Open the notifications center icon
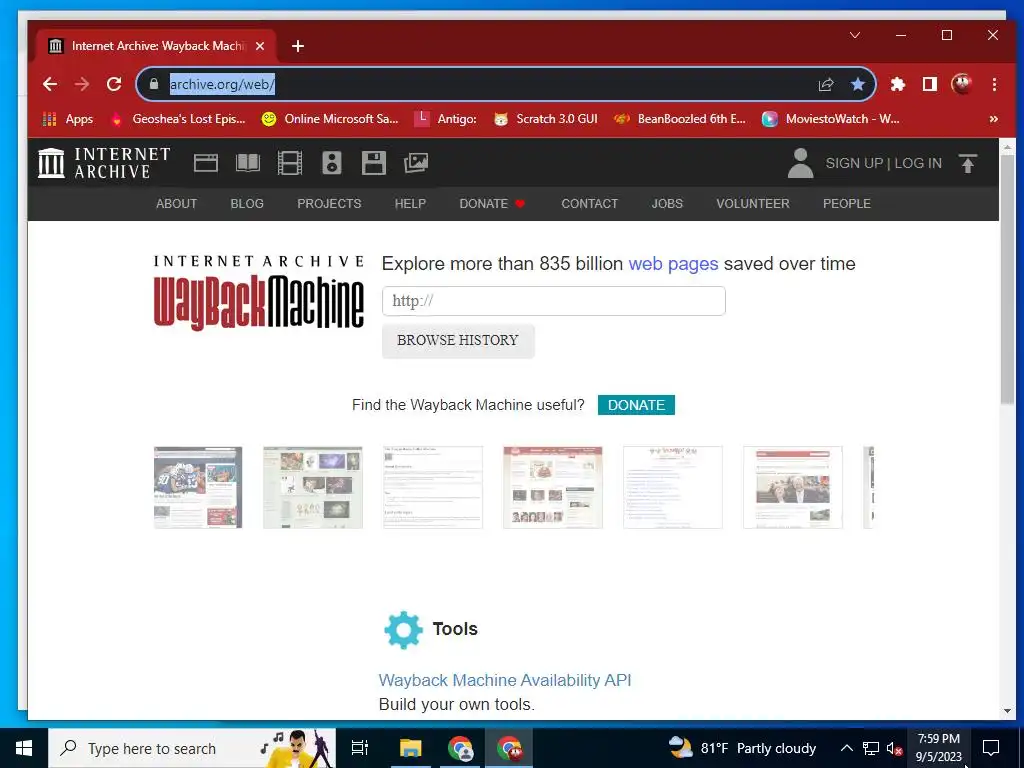The width and height of the screenshot is (1024, 768). click(991, 748)
